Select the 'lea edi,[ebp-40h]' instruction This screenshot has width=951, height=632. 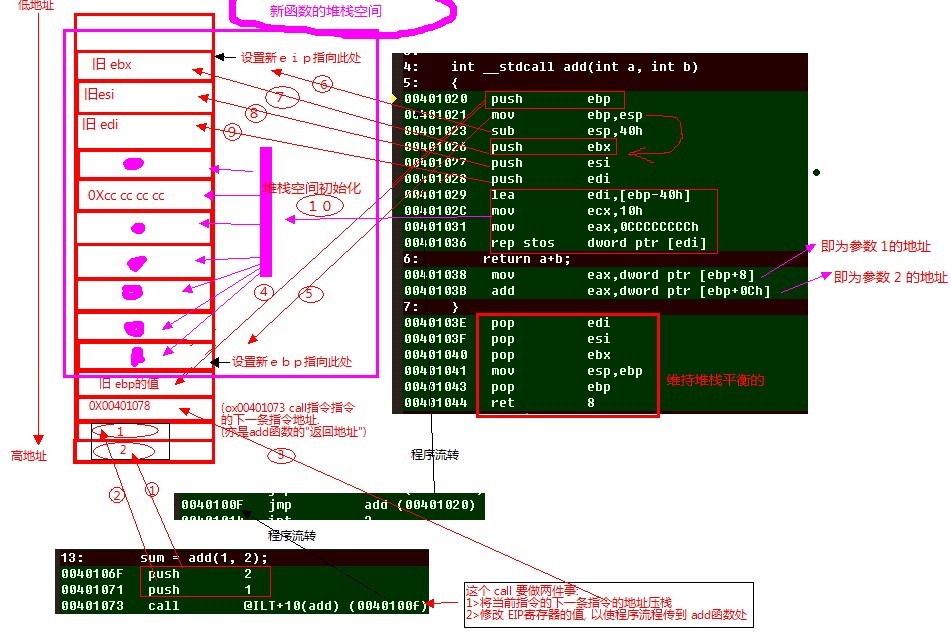click(590, 195)
